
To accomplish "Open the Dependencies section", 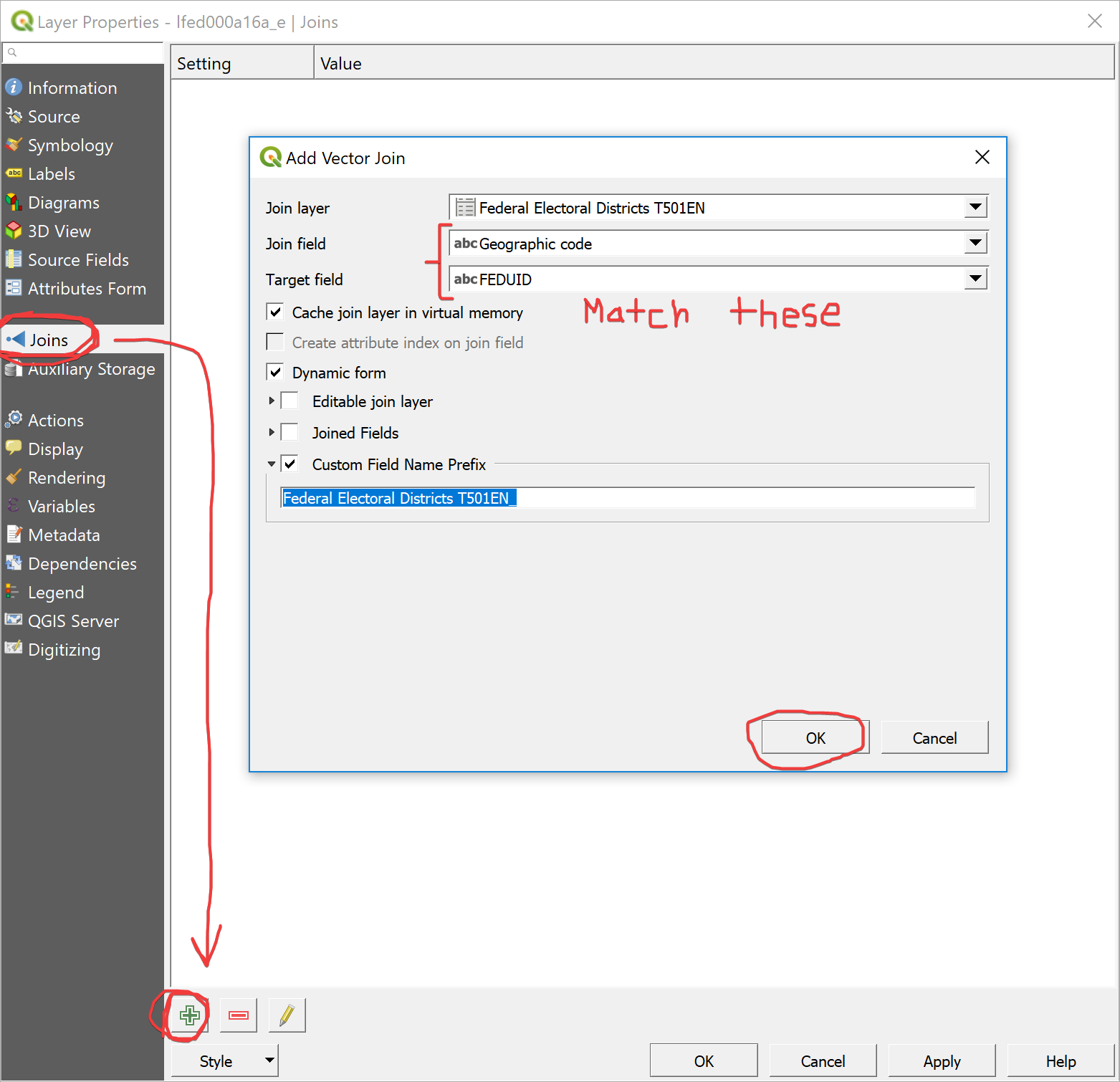I will point(82,564).
